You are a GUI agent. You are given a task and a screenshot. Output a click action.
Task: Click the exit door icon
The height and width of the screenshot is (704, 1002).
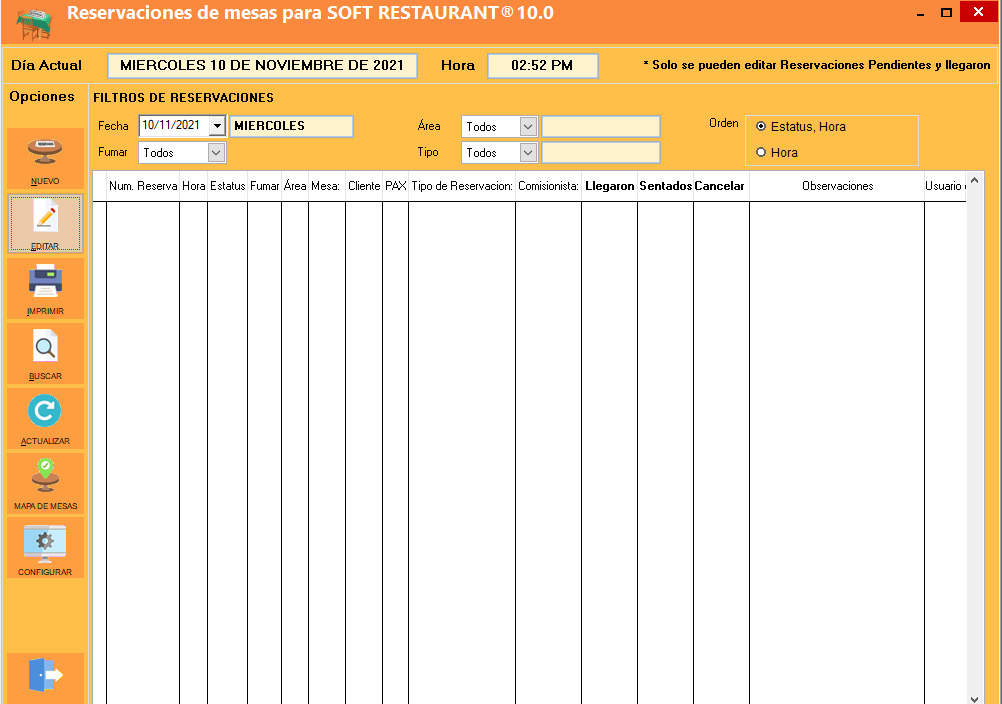coord(45,675)
